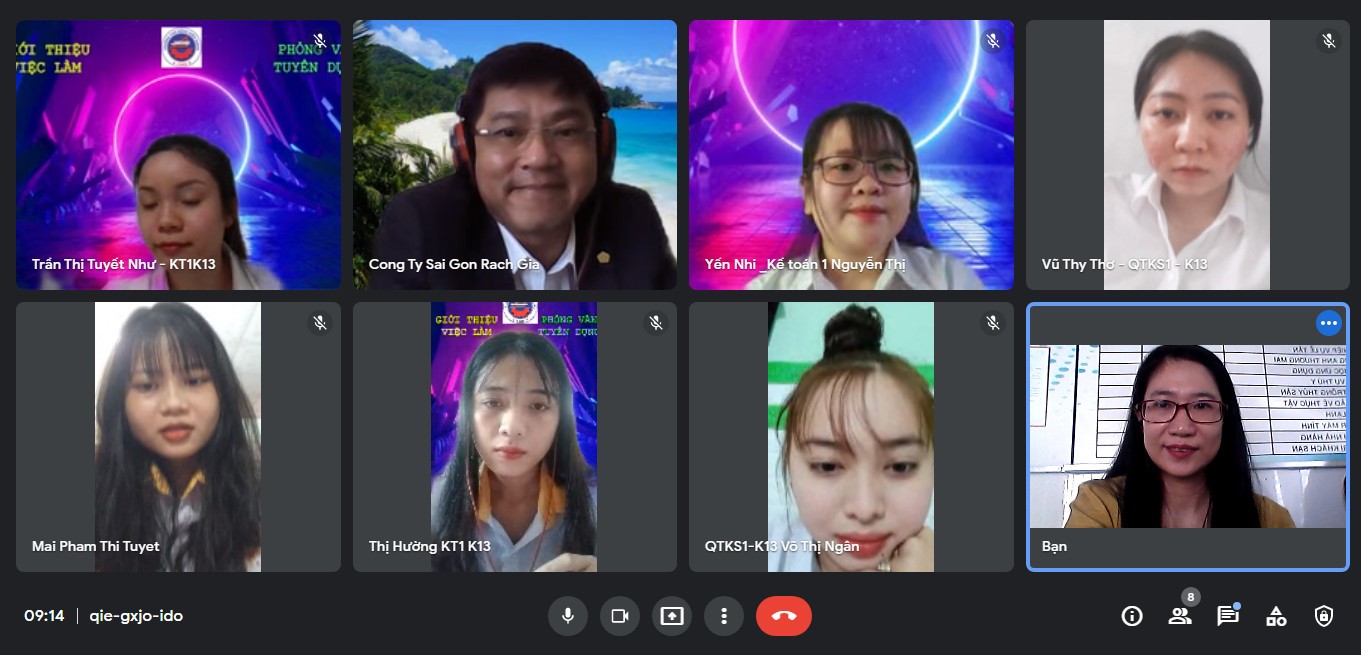This screenshot has height=655, width=1361.
Task: Click the present screen icon
Action: coord(672,616)
